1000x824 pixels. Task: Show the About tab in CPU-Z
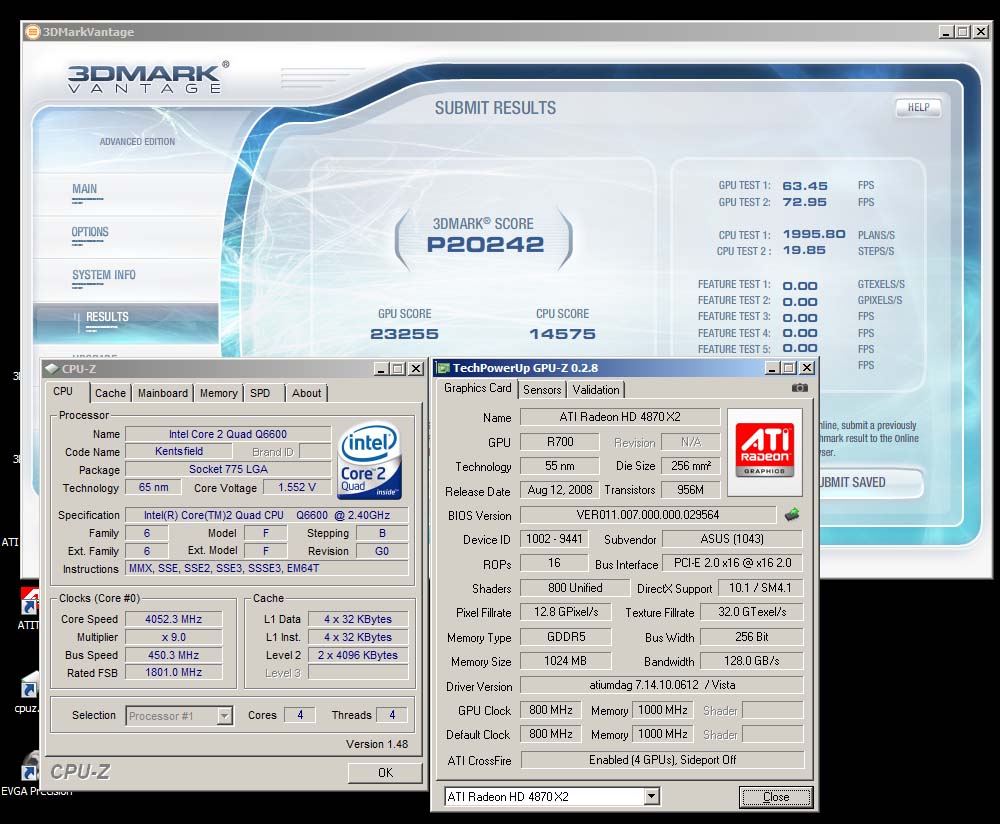tap(307, 393)
